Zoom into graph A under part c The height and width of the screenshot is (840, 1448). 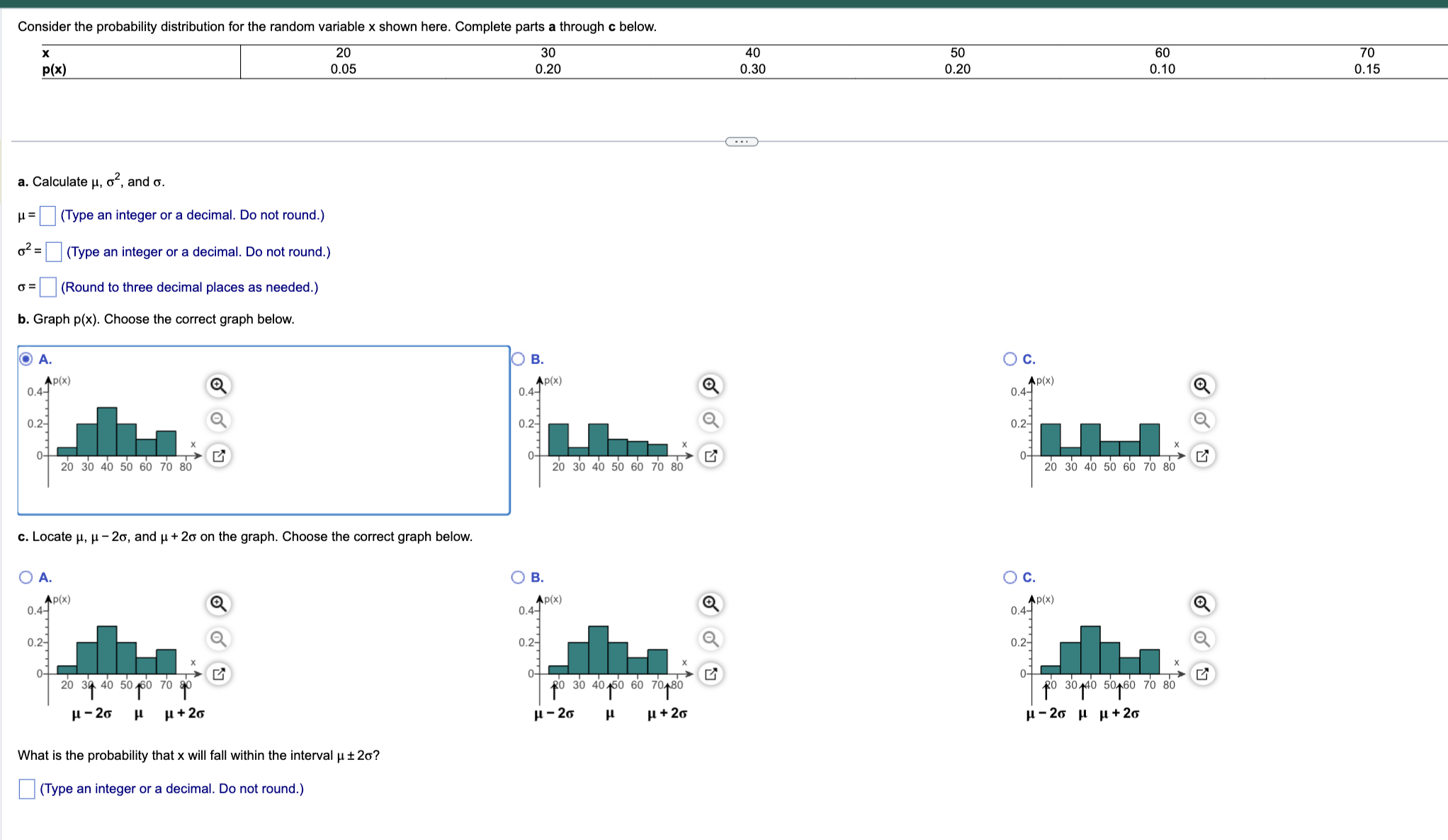click(x=217, y=604)
